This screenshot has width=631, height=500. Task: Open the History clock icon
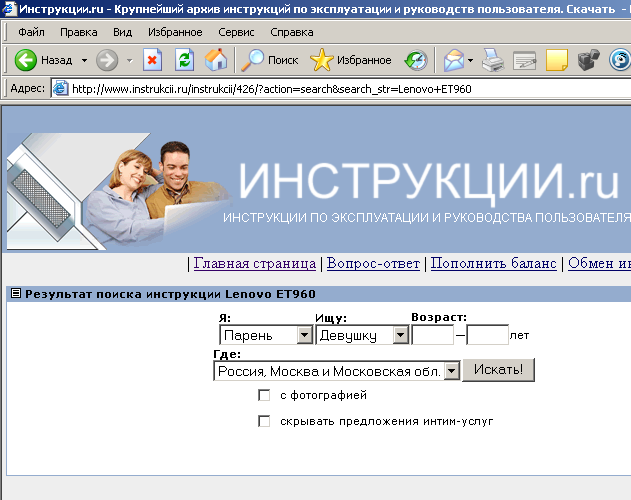point(415,61)
